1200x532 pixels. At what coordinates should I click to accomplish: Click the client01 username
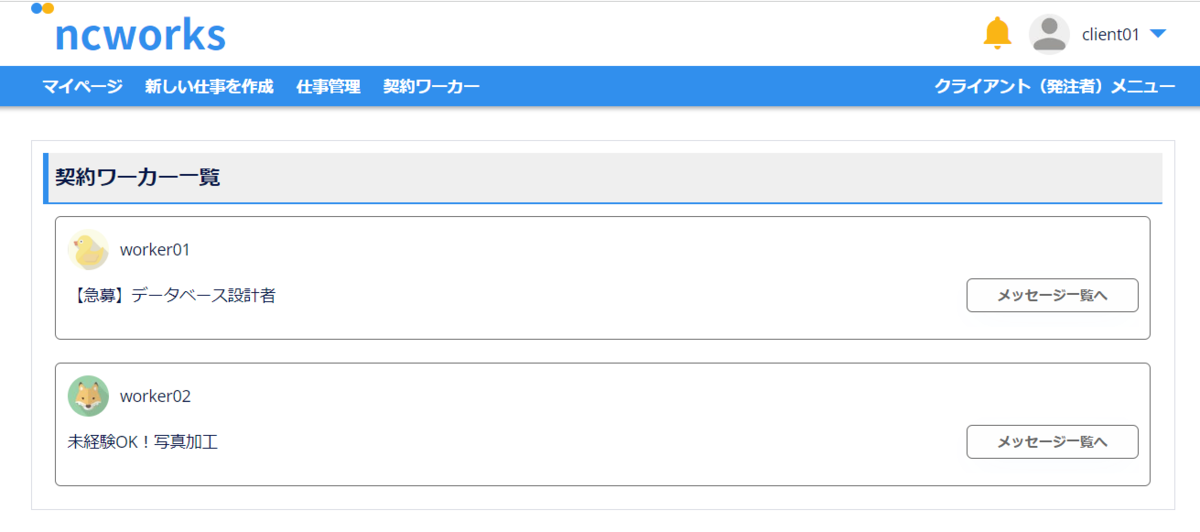click(1111, 34)
